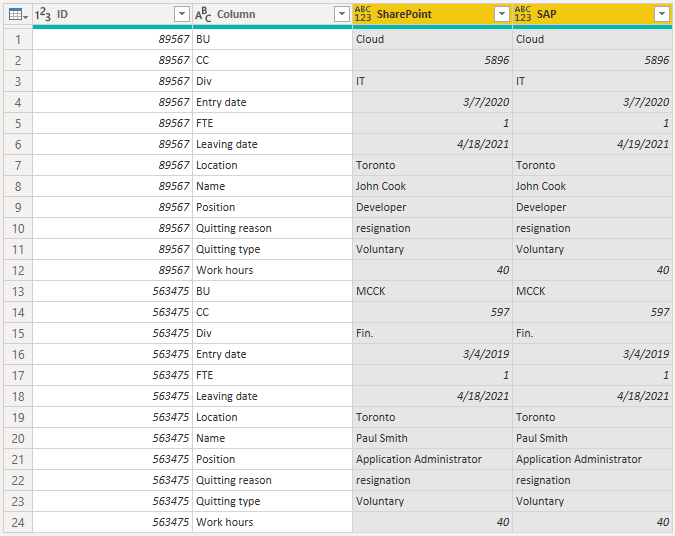Click the BU cell in row 1
This screenshot has width=675, height=536.
[x=272, y=39]
